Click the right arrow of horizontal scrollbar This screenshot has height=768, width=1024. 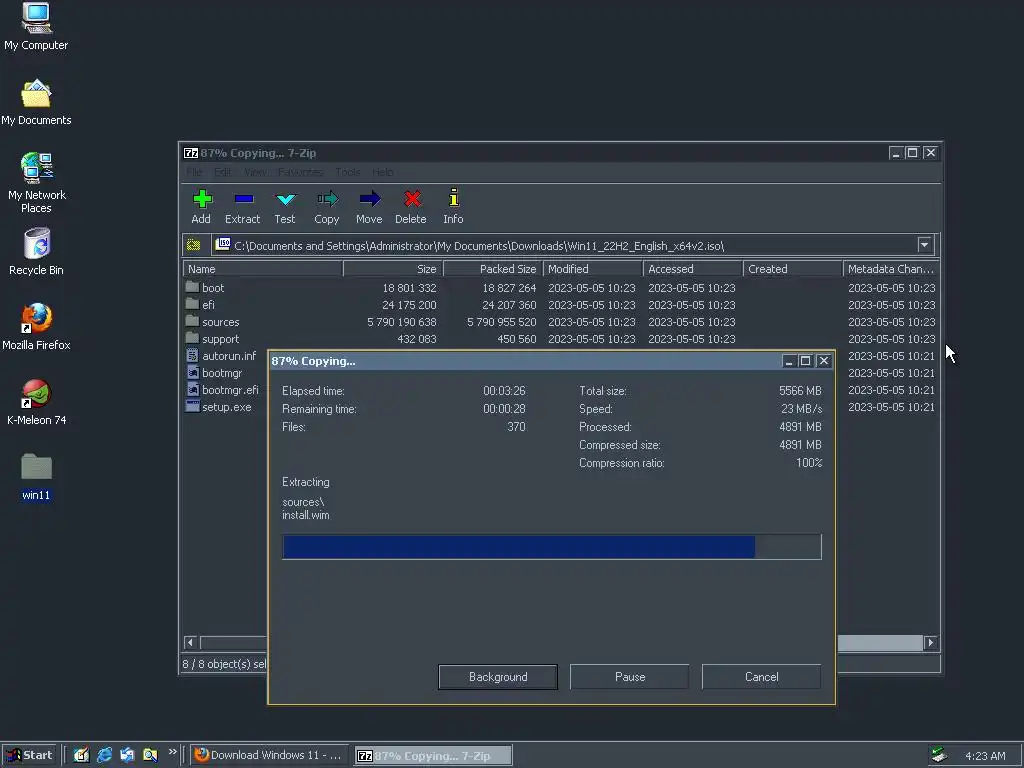coord(931,643)
